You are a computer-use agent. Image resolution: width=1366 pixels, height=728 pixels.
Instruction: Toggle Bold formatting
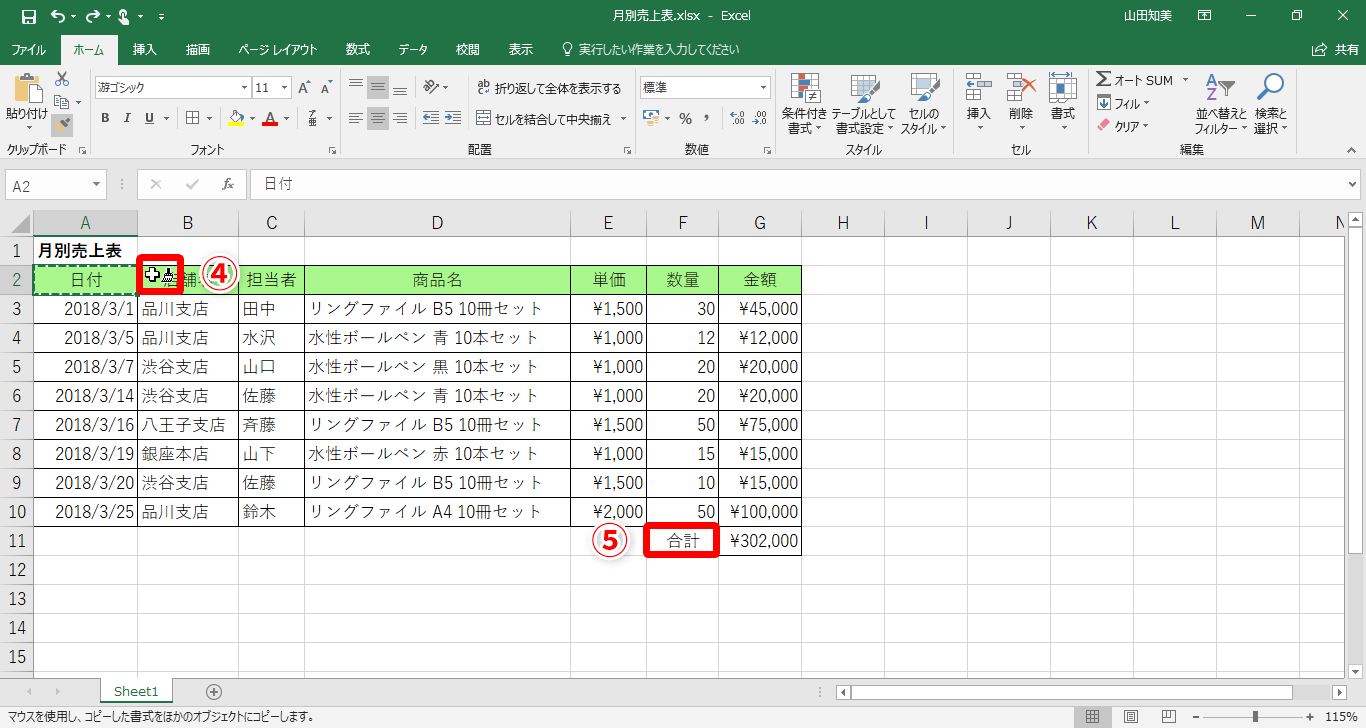pyautogui.click(x=105, y=119)
